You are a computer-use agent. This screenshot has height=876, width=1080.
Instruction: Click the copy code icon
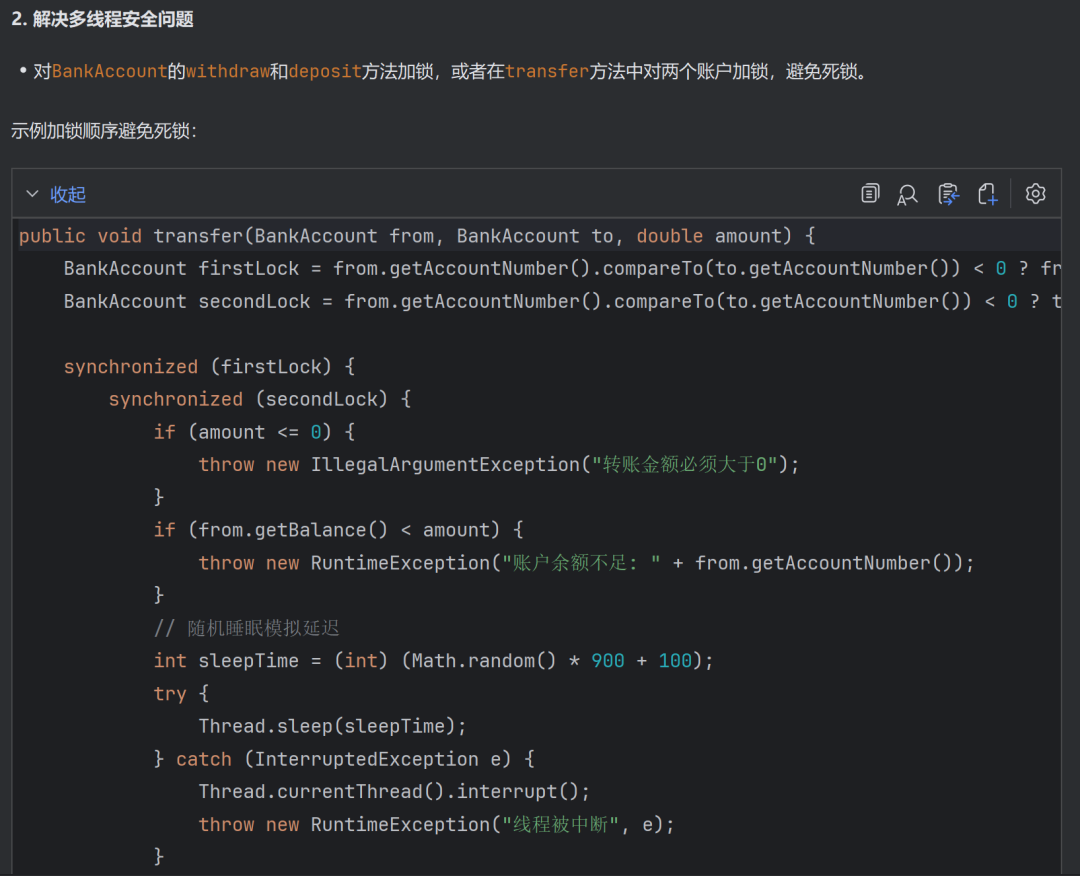point(870,194)
